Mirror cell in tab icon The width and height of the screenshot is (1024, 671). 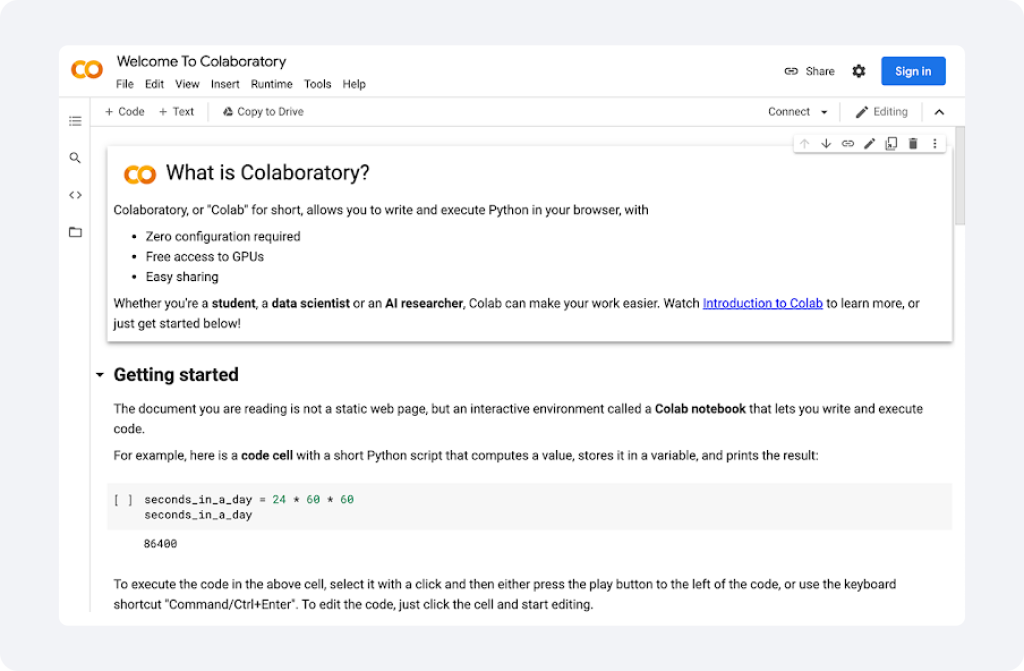click(891, 144)
